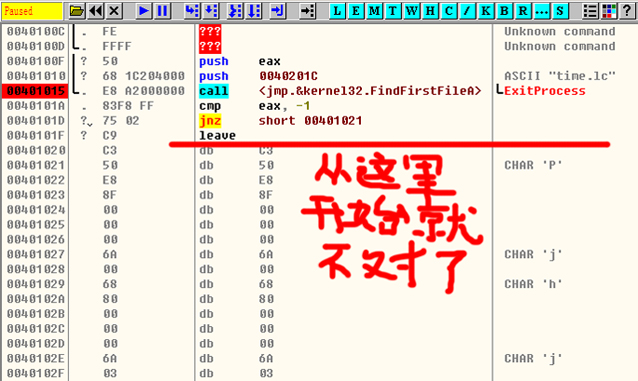
Task: Click the Step over toolbar icon
Action: click(x=211, y=11)
